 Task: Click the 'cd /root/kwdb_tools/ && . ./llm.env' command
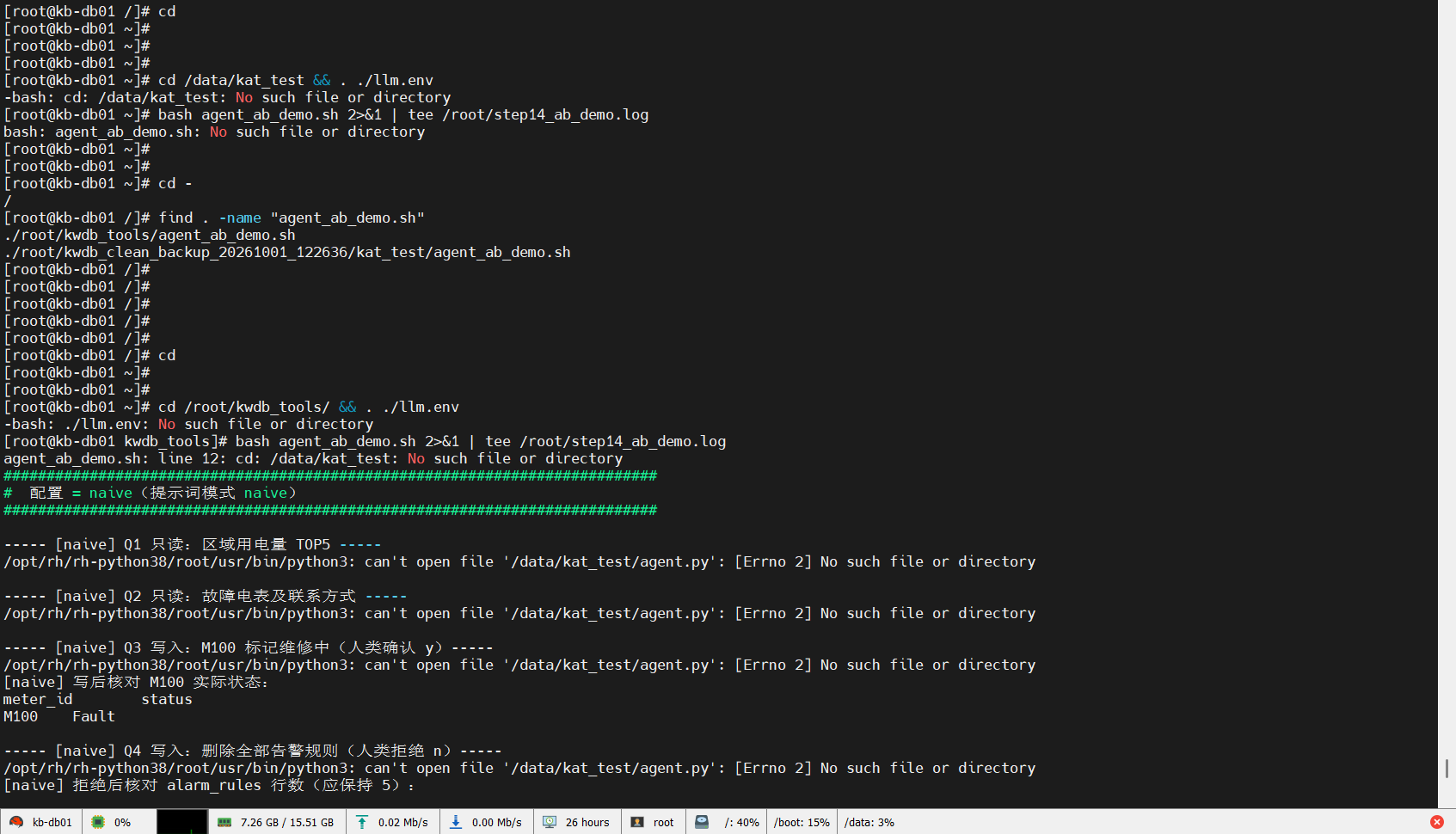(x=309, y=407)
